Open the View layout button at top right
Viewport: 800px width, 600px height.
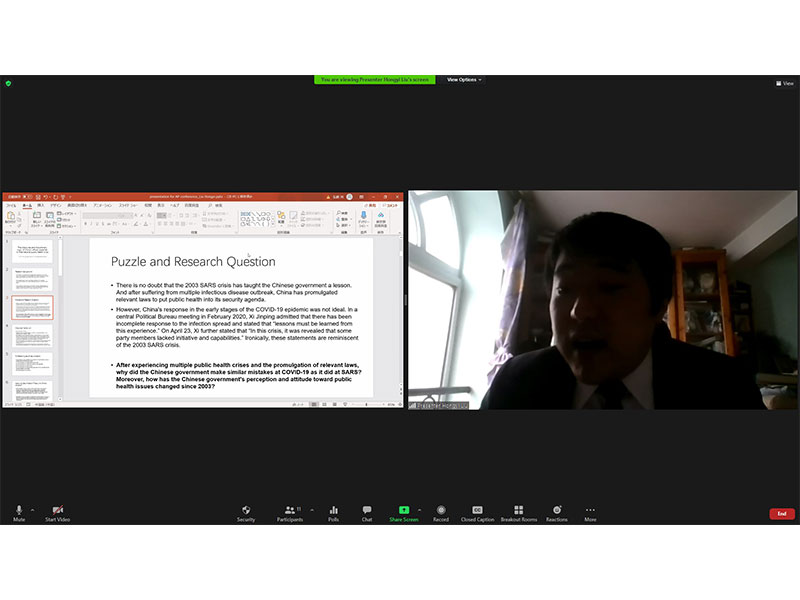pyautogui.click(x=784, y=84)
